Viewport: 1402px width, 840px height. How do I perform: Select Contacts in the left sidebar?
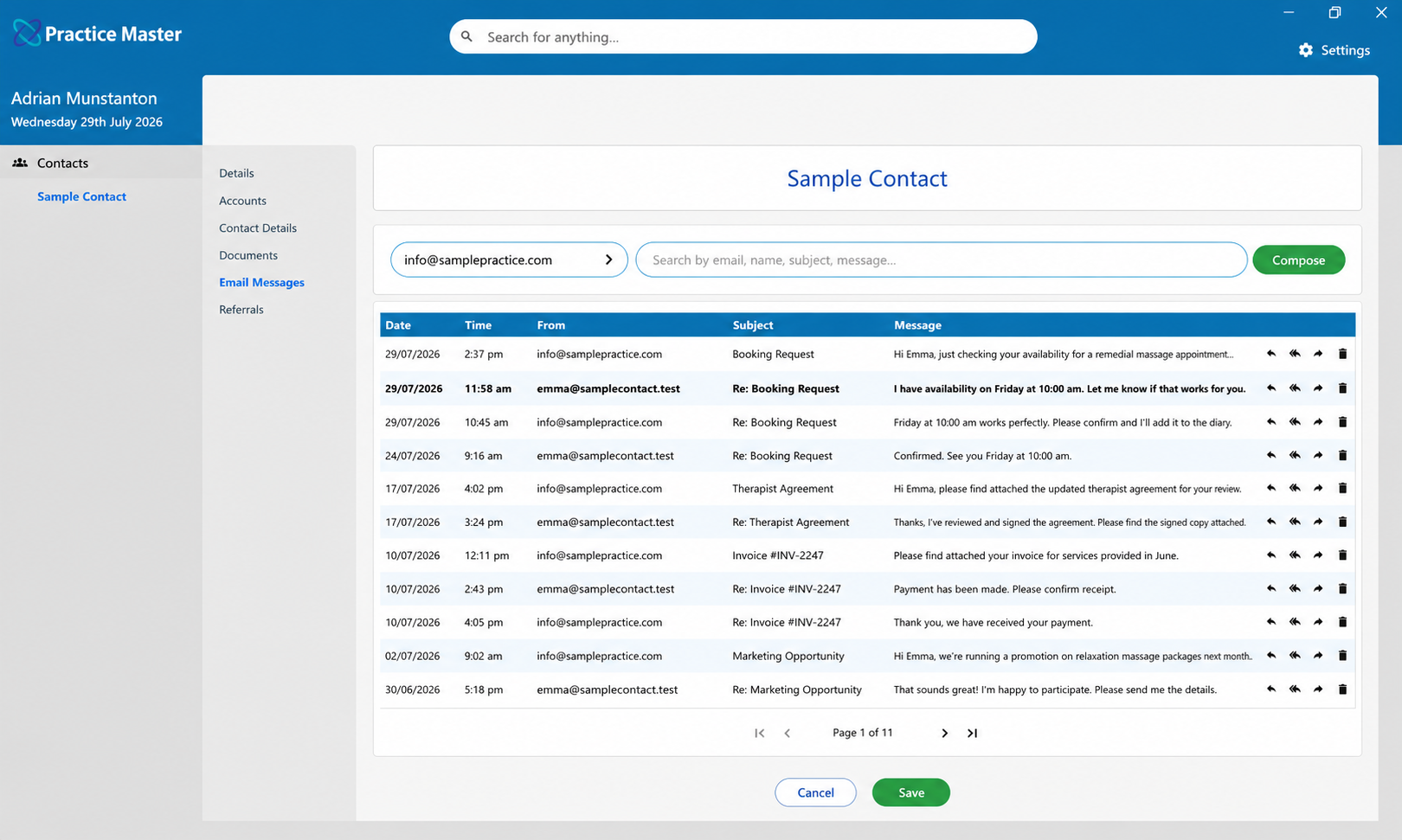[x=101, y=163]
